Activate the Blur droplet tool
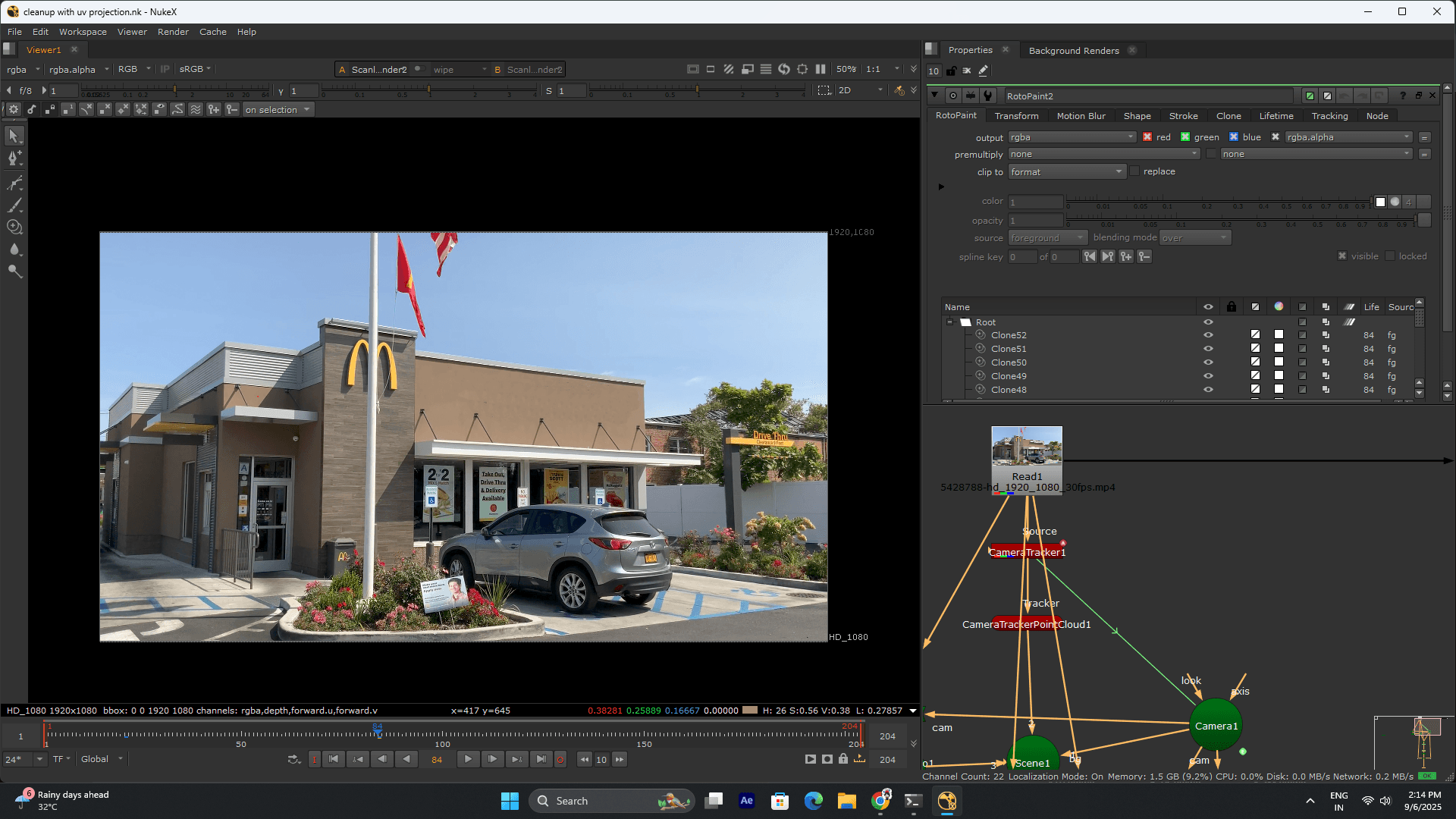This screenshot has width=1456, height=819. click(x=14, y=249)
